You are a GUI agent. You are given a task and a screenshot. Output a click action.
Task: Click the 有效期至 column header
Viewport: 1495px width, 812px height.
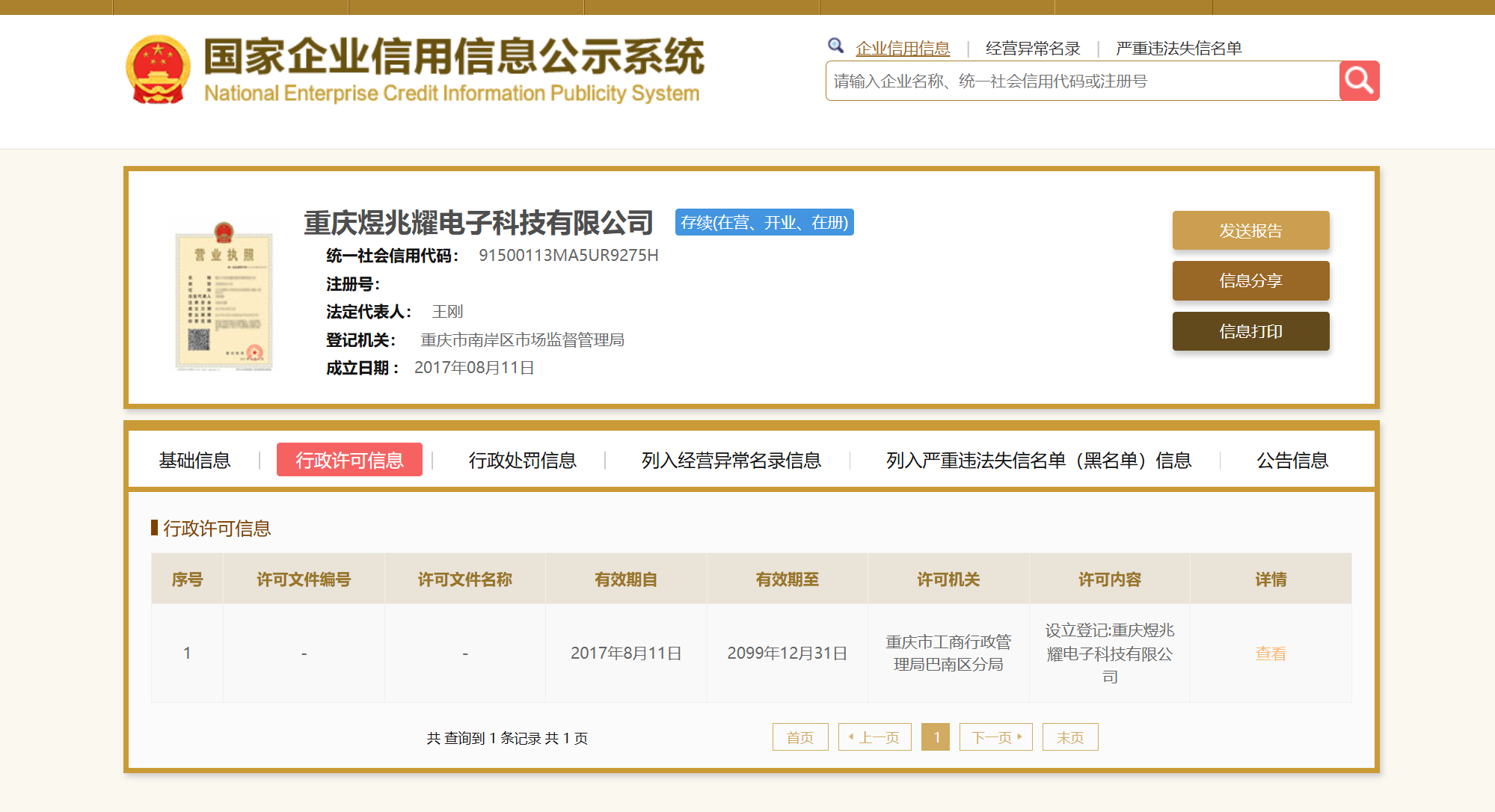[788, 579]
